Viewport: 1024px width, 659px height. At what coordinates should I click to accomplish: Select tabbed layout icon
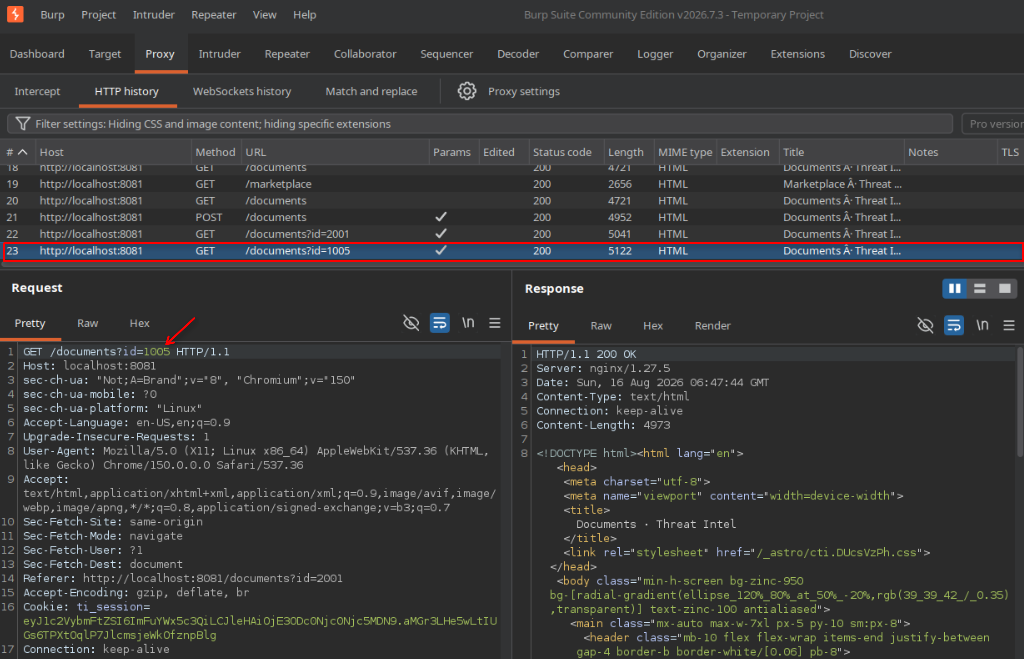tap(1004, 289)
